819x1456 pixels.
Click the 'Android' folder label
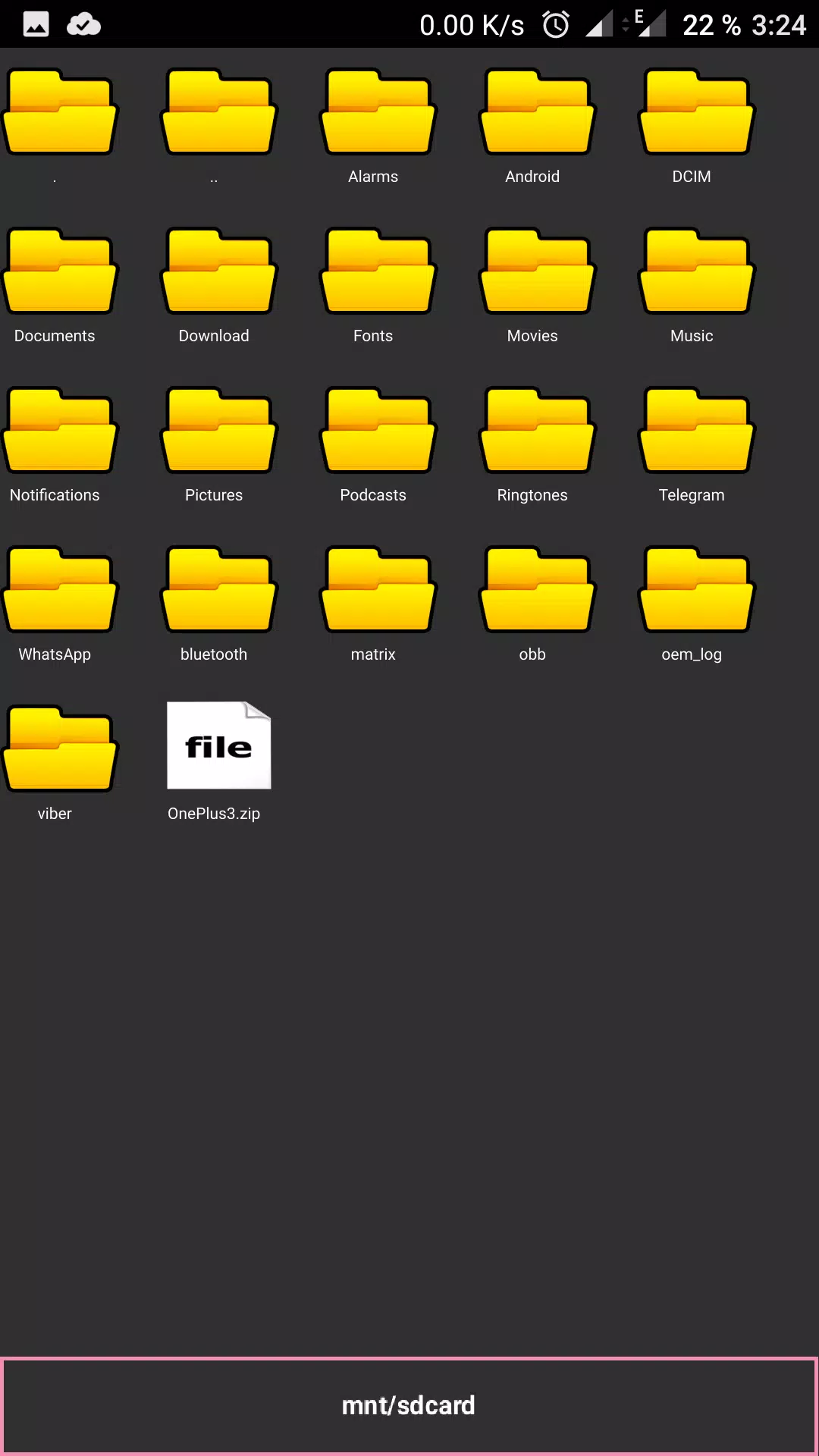coord(532,177)
